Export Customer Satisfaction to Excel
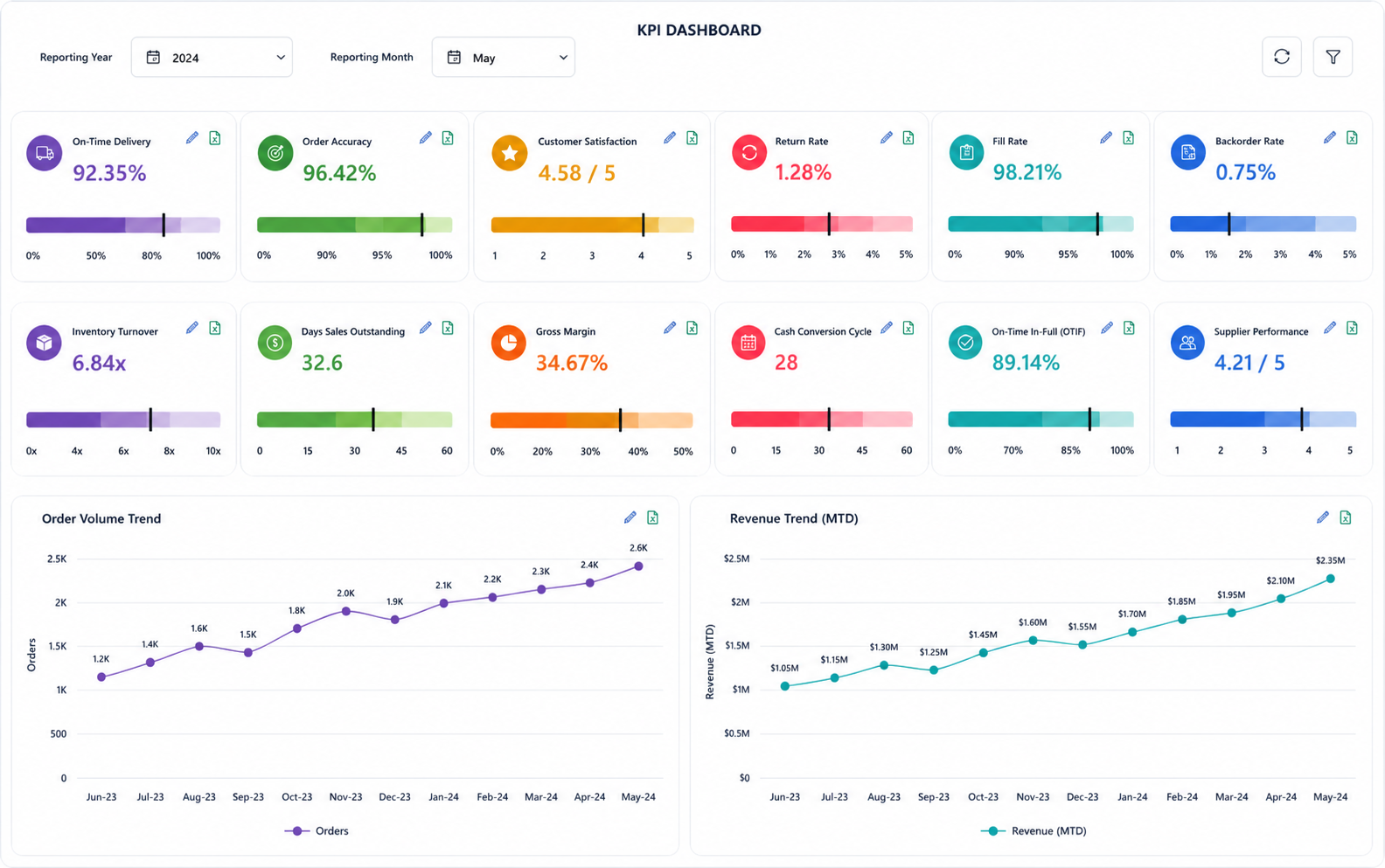 (692, 138)
